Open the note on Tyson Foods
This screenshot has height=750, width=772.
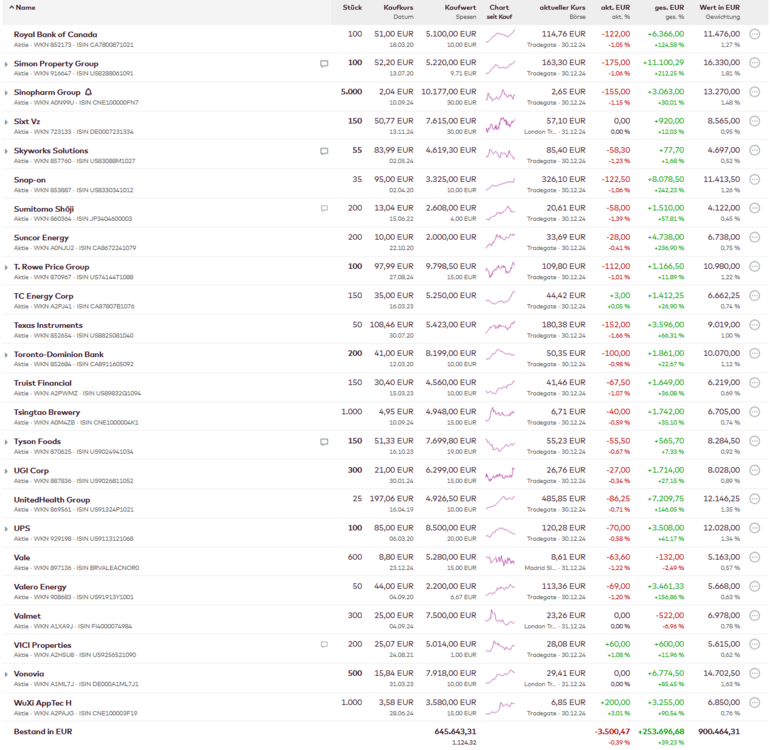pos(324,442)
